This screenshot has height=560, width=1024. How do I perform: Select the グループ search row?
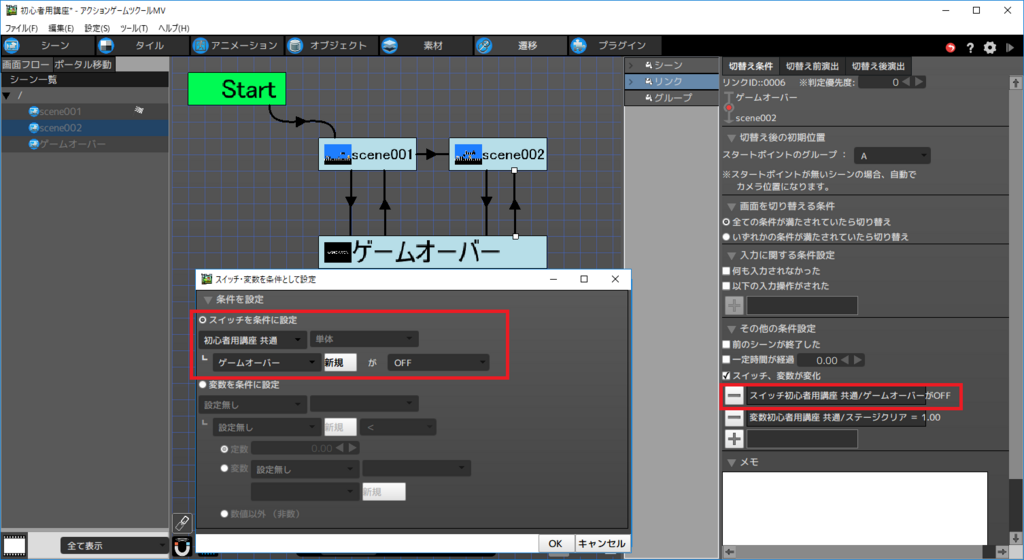coord(672,98)
